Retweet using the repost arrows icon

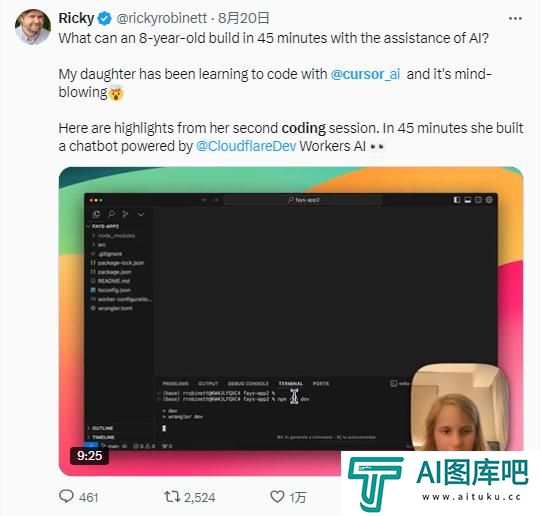172,497
